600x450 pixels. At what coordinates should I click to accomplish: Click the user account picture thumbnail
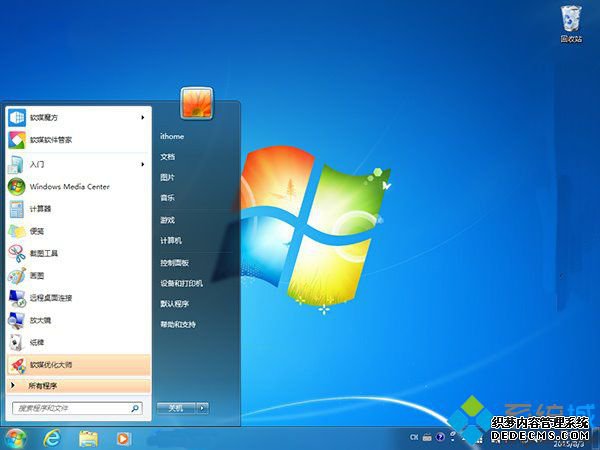pyautogui.click(x=197, y=103)
